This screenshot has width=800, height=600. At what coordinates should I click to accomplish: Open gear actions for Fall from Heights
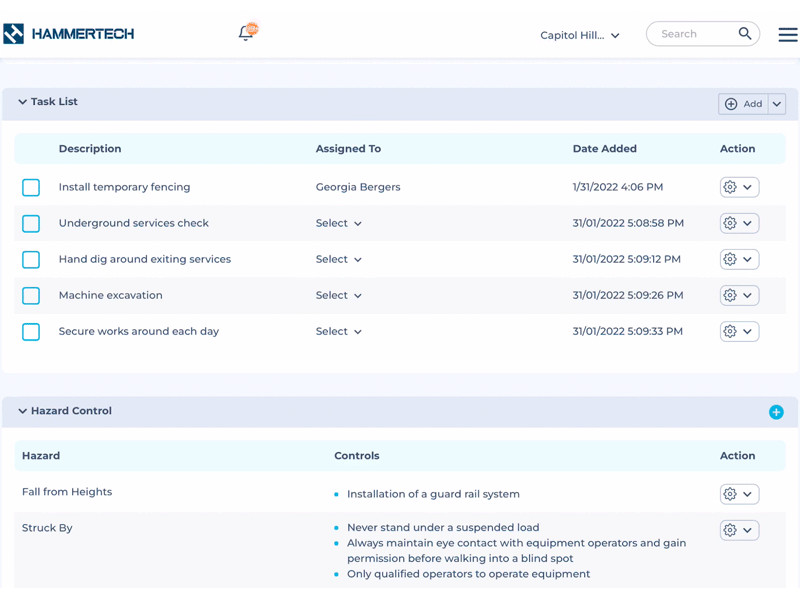(x=739, y=494)
